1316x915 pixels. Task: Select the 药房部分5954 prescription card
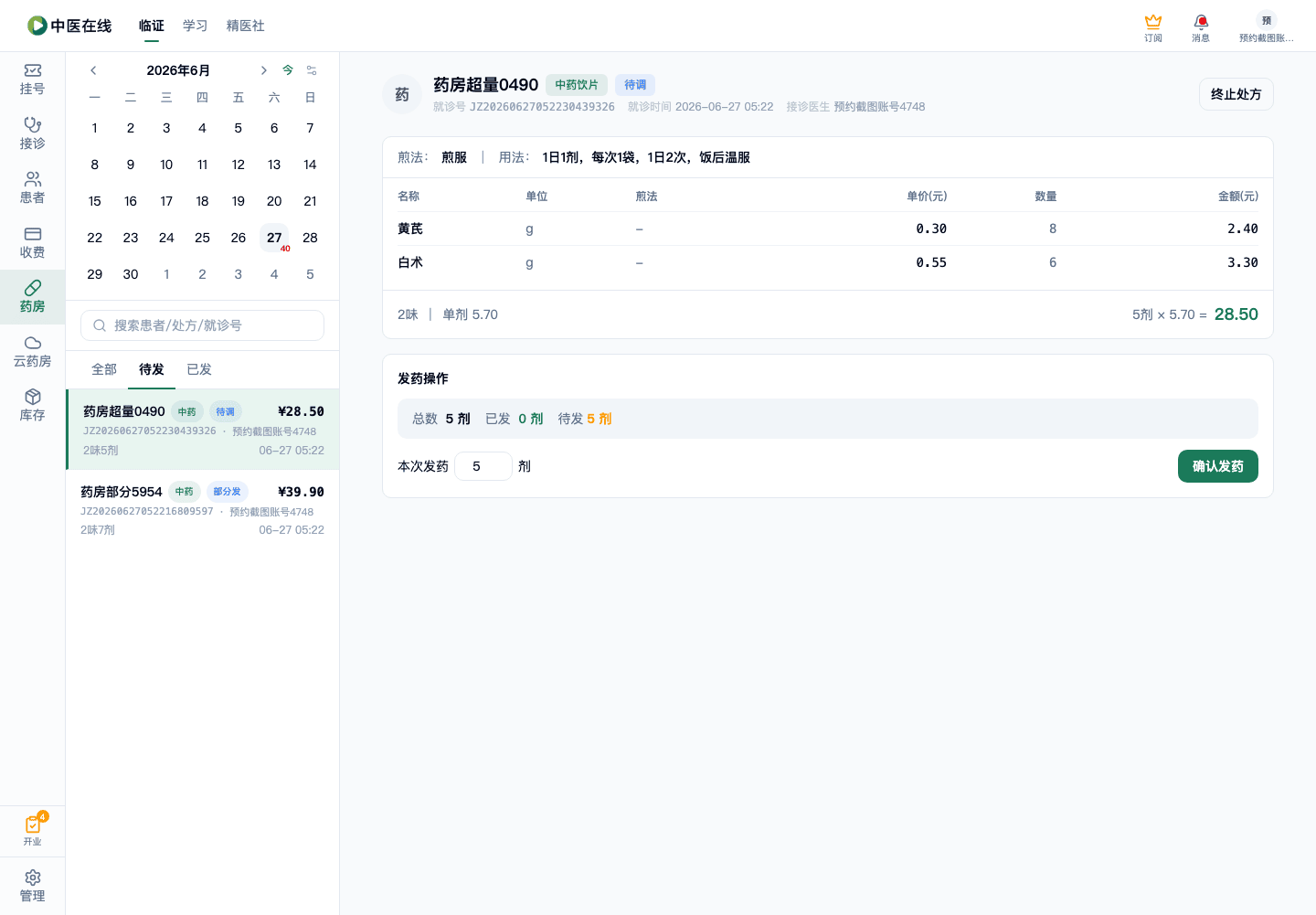202,510
